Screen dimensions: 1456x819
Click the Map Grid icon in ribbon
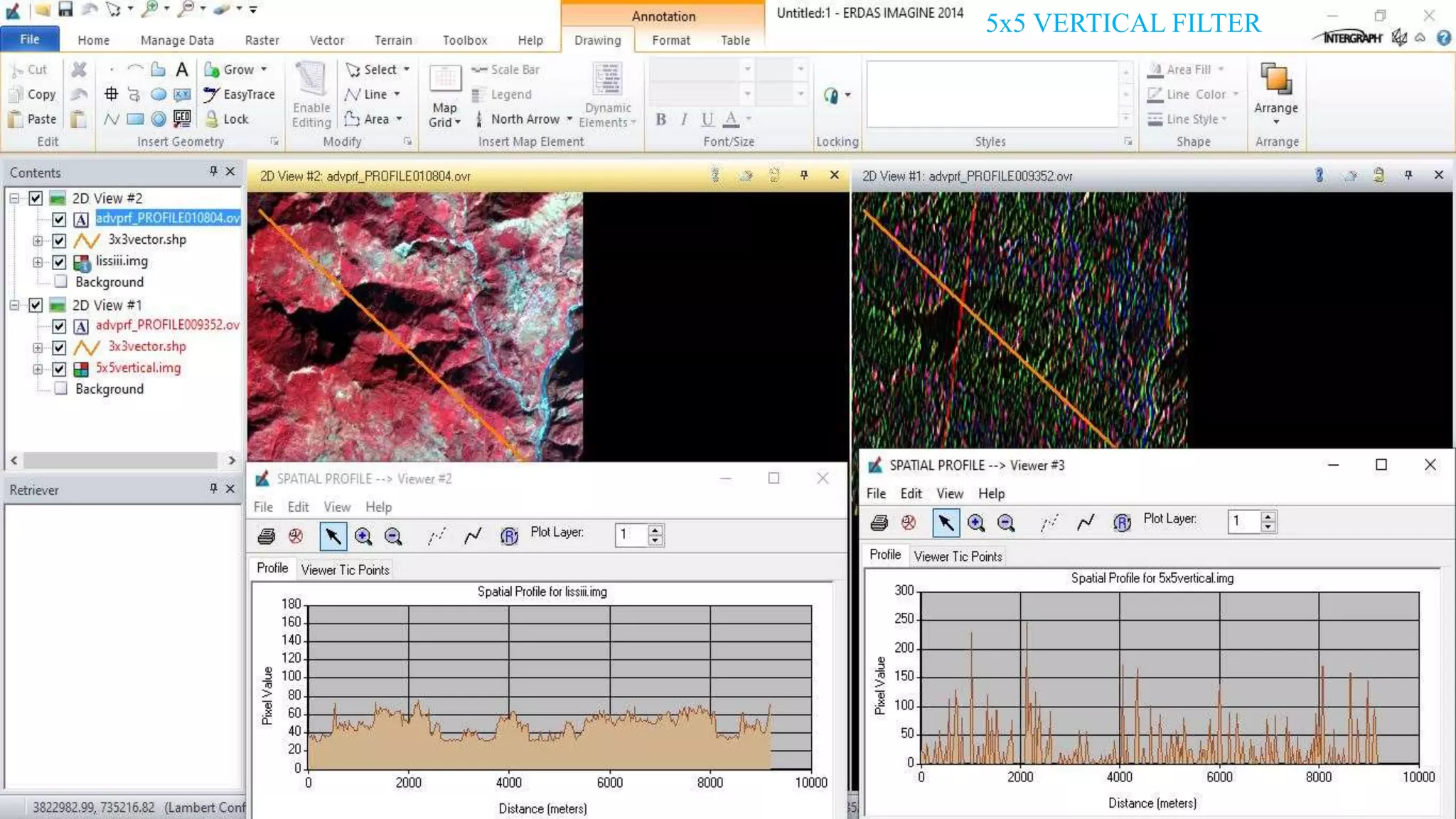pos(445,80)
